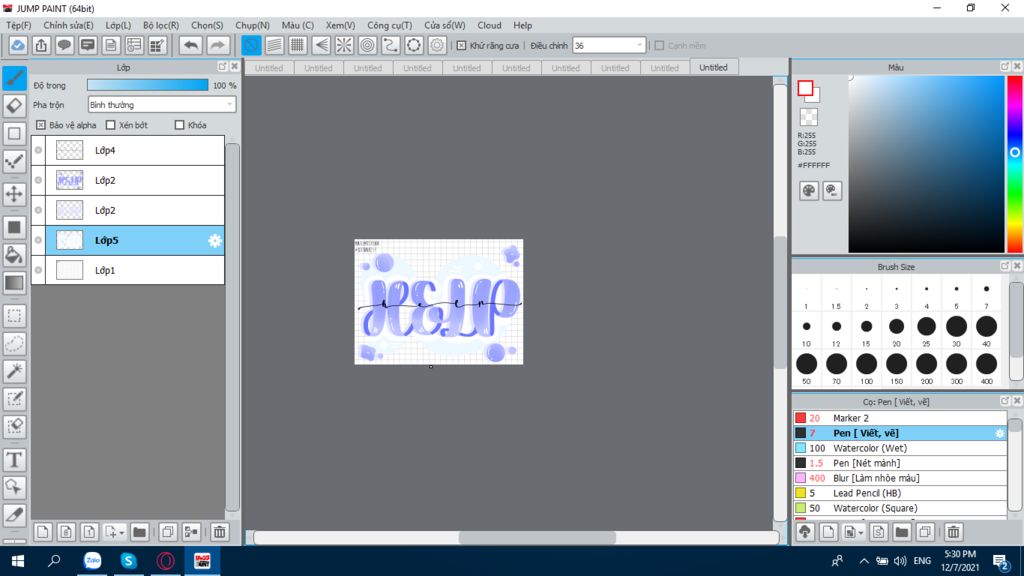Enable the curve snap guide
1024x576 pixels.
[391, 45]
